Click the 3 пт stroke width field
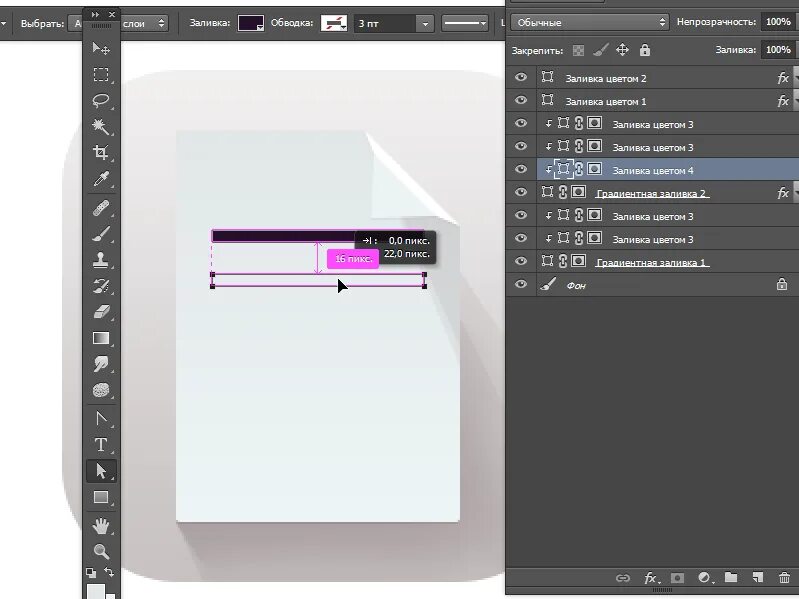The height and width of the screenshot is (599, 799). pos(385,23)
